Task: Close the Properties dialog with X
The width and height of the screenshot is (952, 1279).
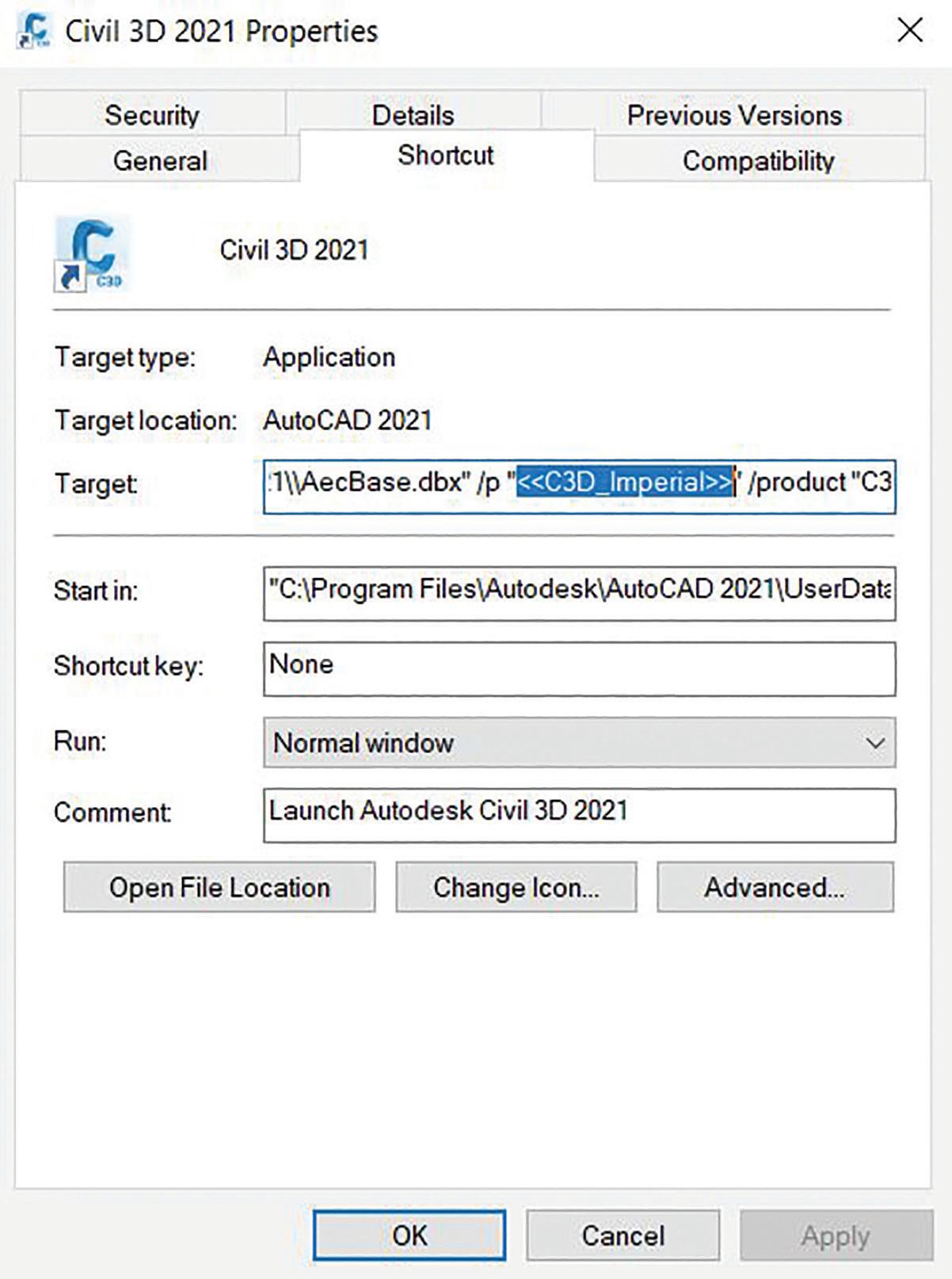Action: click(910, 30)
